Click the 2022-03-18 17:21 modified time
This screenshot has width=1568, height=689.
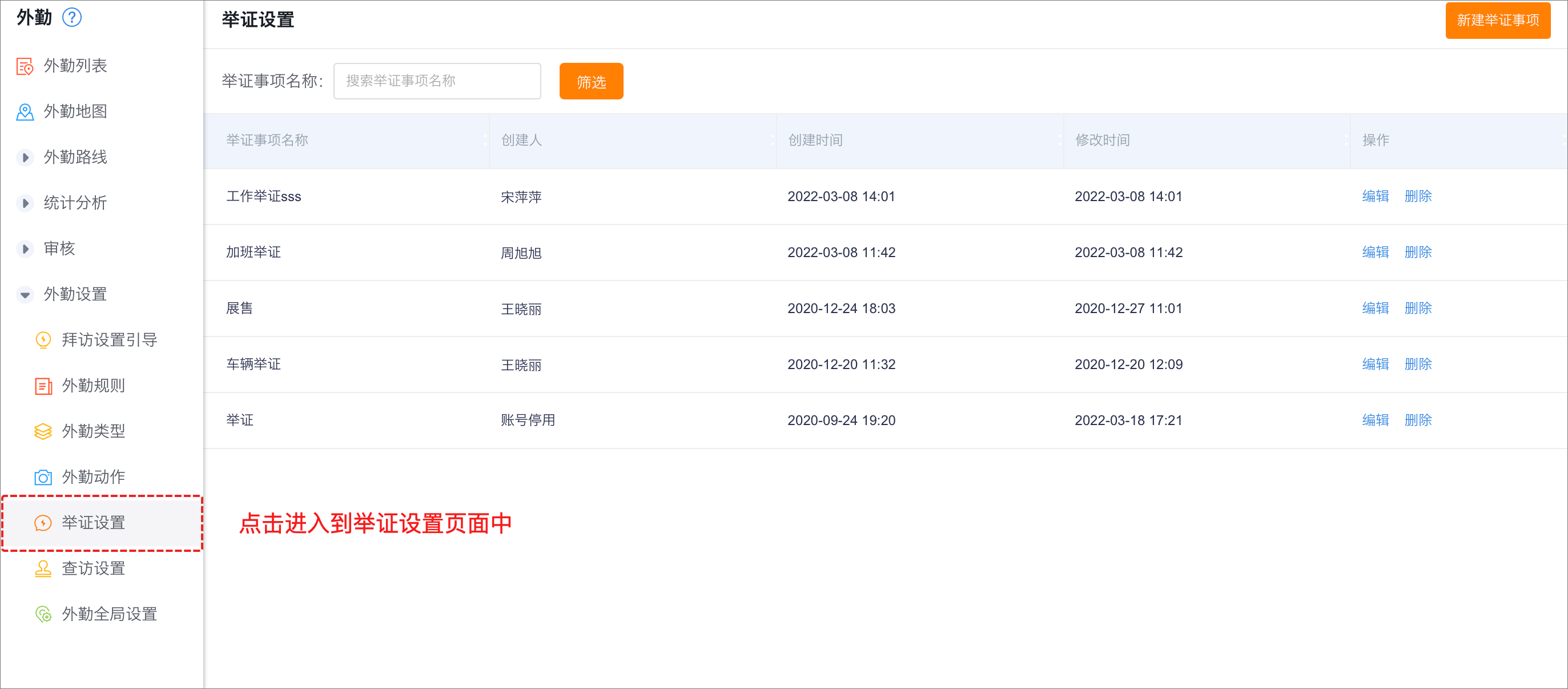coord(1128,420)
